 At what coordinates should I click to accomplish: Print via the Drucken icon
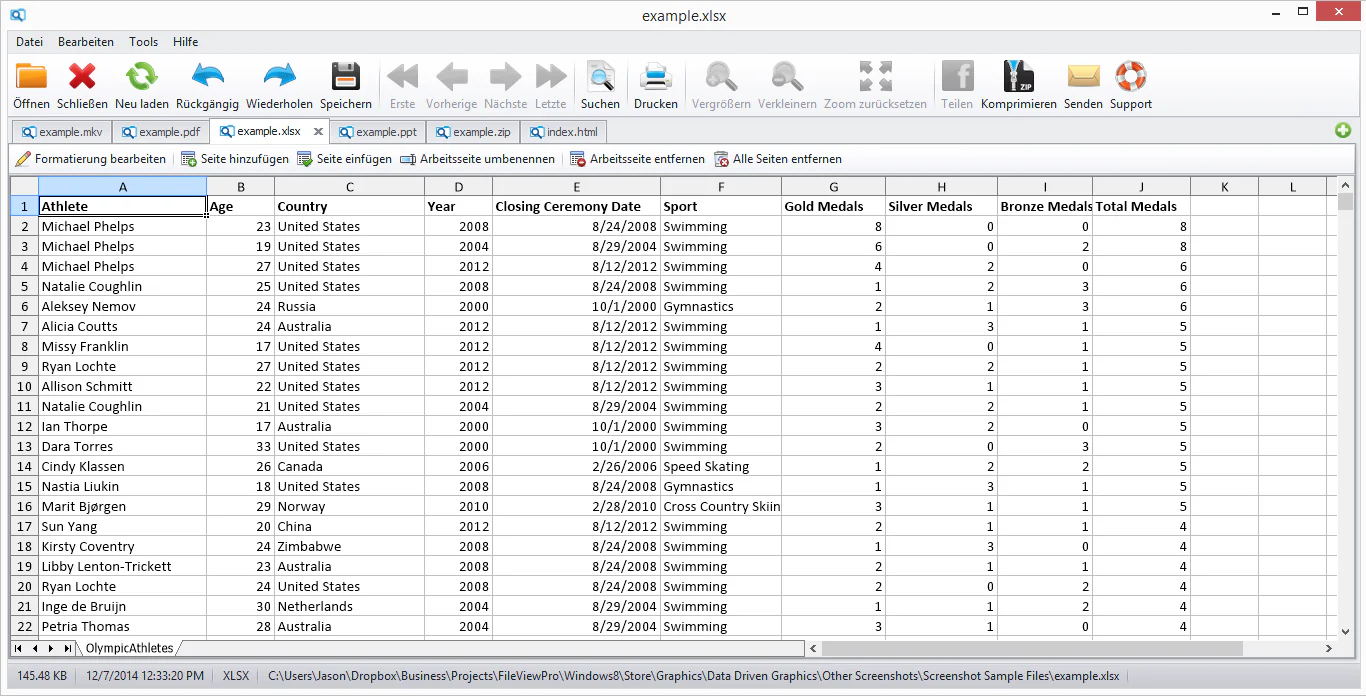coord(656,77)
